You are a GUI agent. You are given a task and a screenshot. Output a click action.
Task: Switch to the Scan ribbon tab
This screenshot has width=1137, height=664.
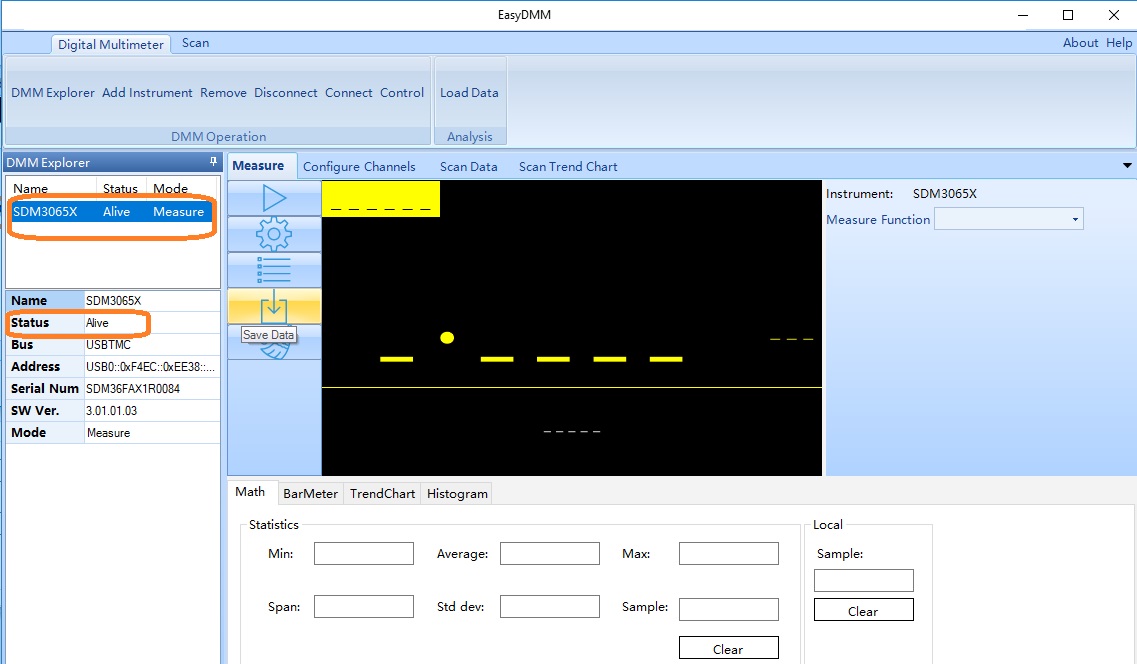tap(195, 43)
